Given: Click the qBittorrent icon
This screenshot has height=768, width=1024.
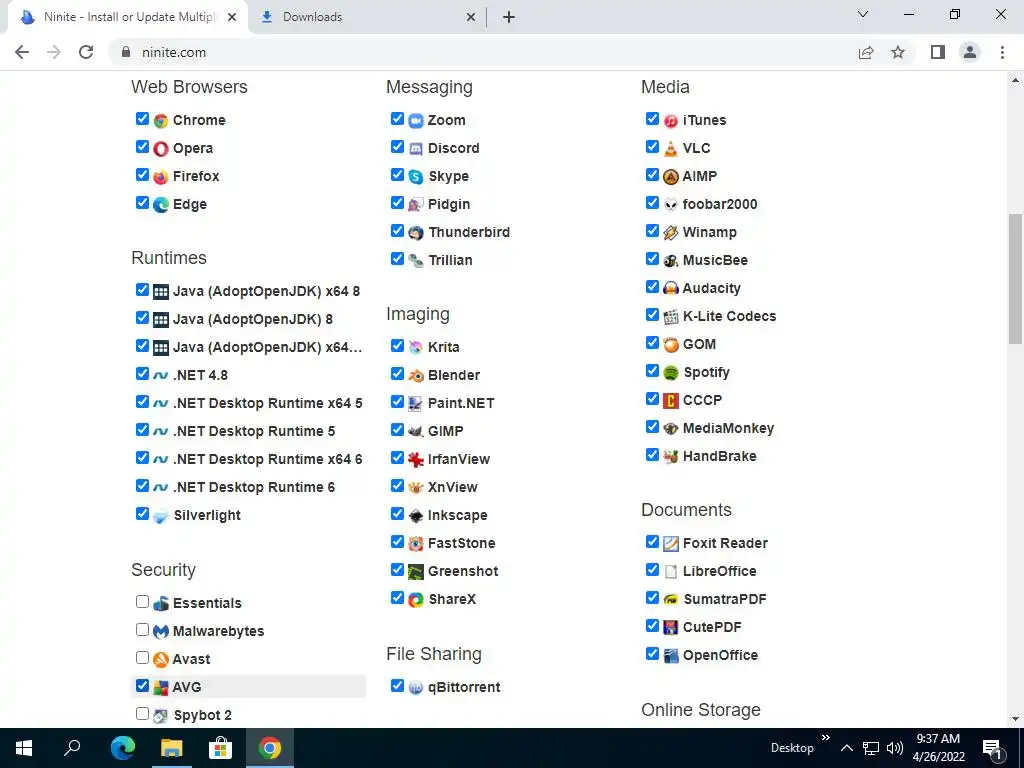Looking at the screenshot, I should click(x=416, y=688).
